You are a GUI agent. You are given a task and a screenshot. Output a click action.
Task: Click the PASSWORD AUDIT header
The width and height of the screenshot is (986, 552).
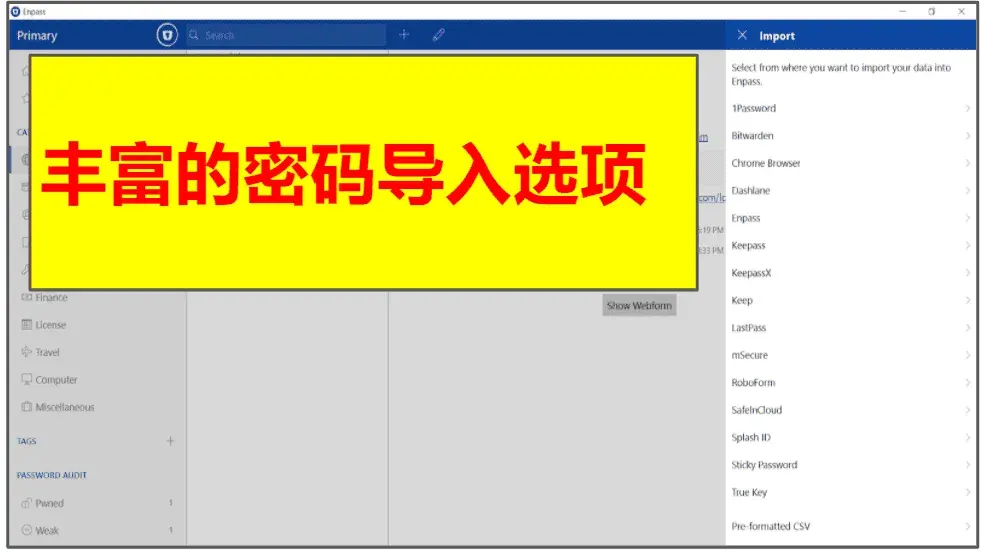pyautogui.click(x=52, y=475)
